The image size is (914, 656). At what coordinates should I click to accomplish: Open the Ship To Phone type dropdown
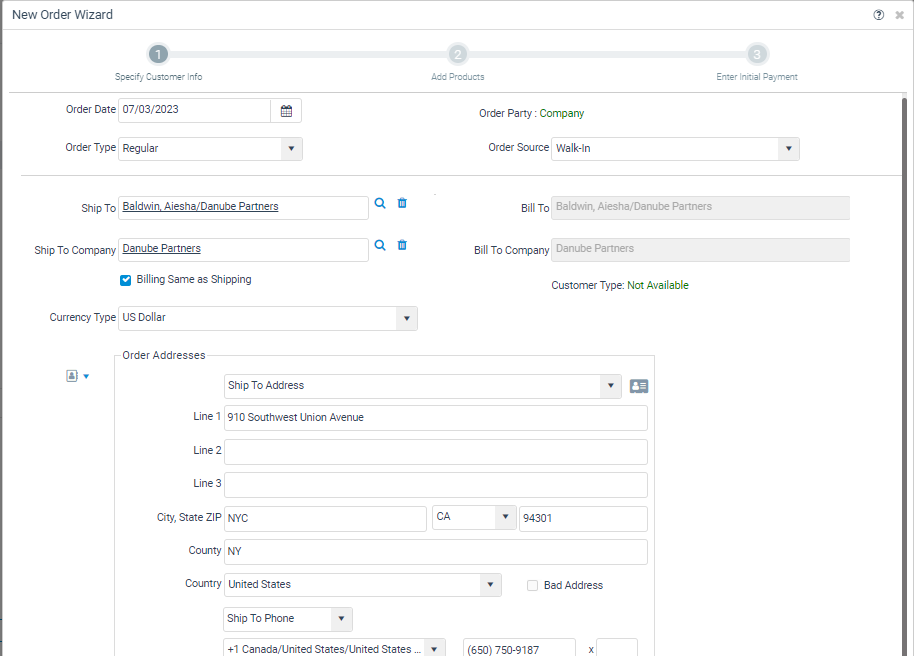341,619
